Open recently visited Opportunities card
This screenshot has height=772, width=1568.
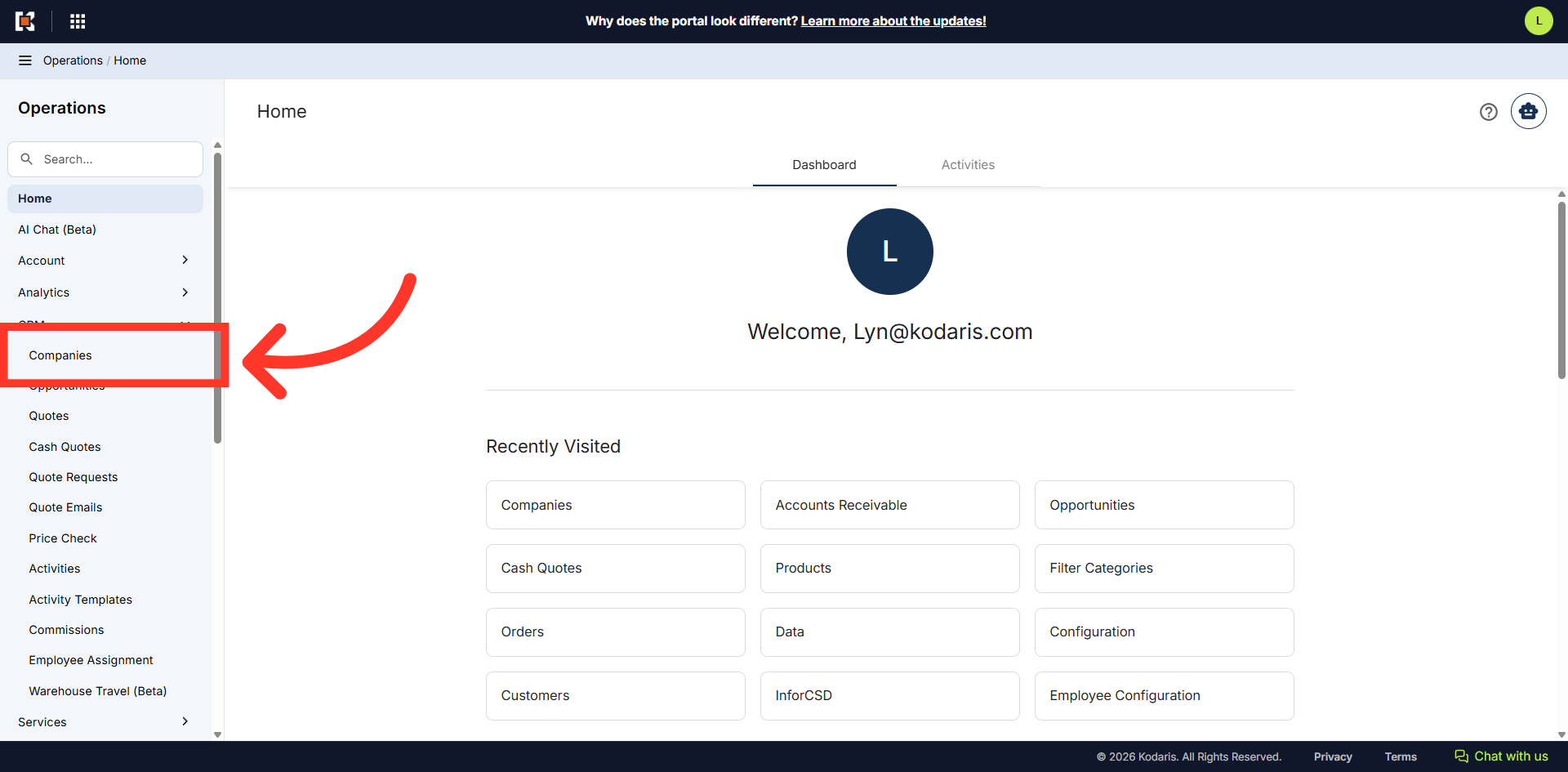pos(1165,505)
